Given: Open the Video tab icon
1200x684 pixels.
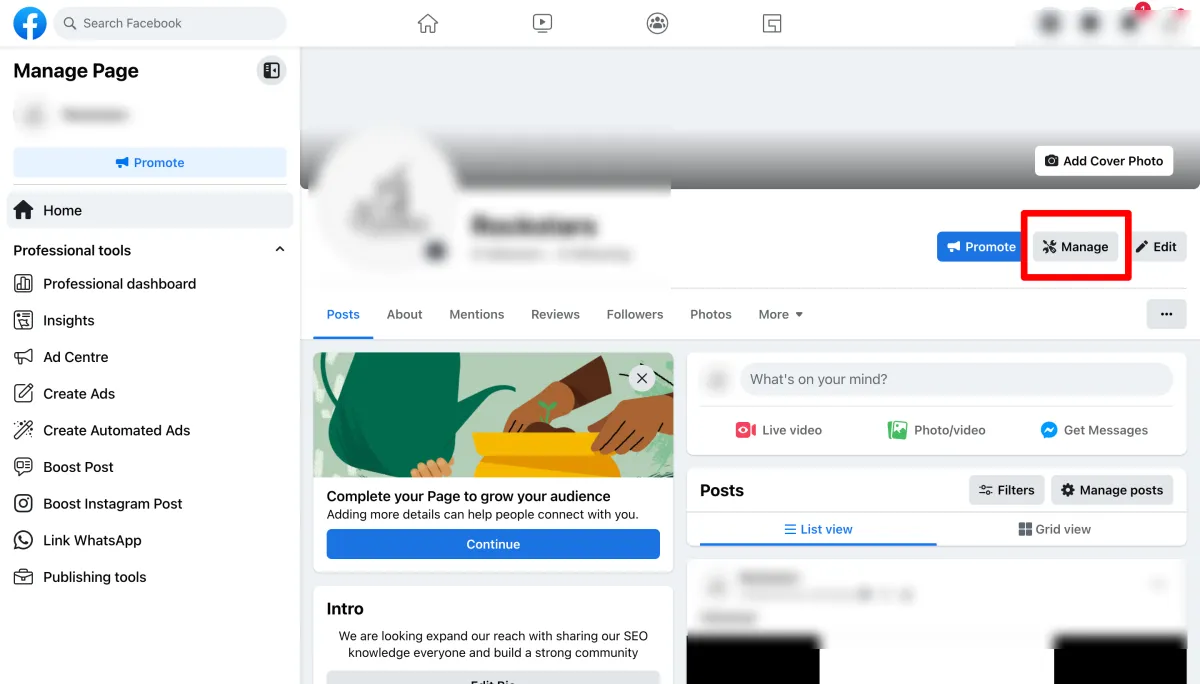Looking at the screenshot, I should point(542,23).
